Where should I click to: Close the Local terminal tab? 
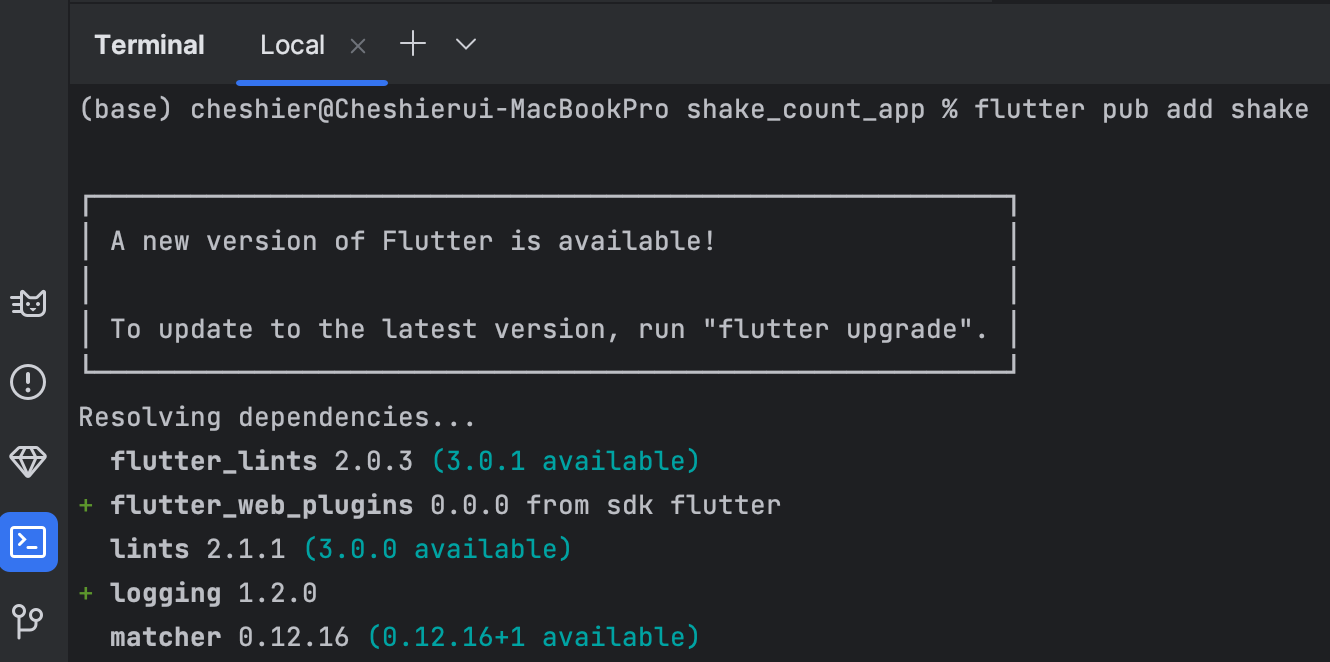(358, 46)
